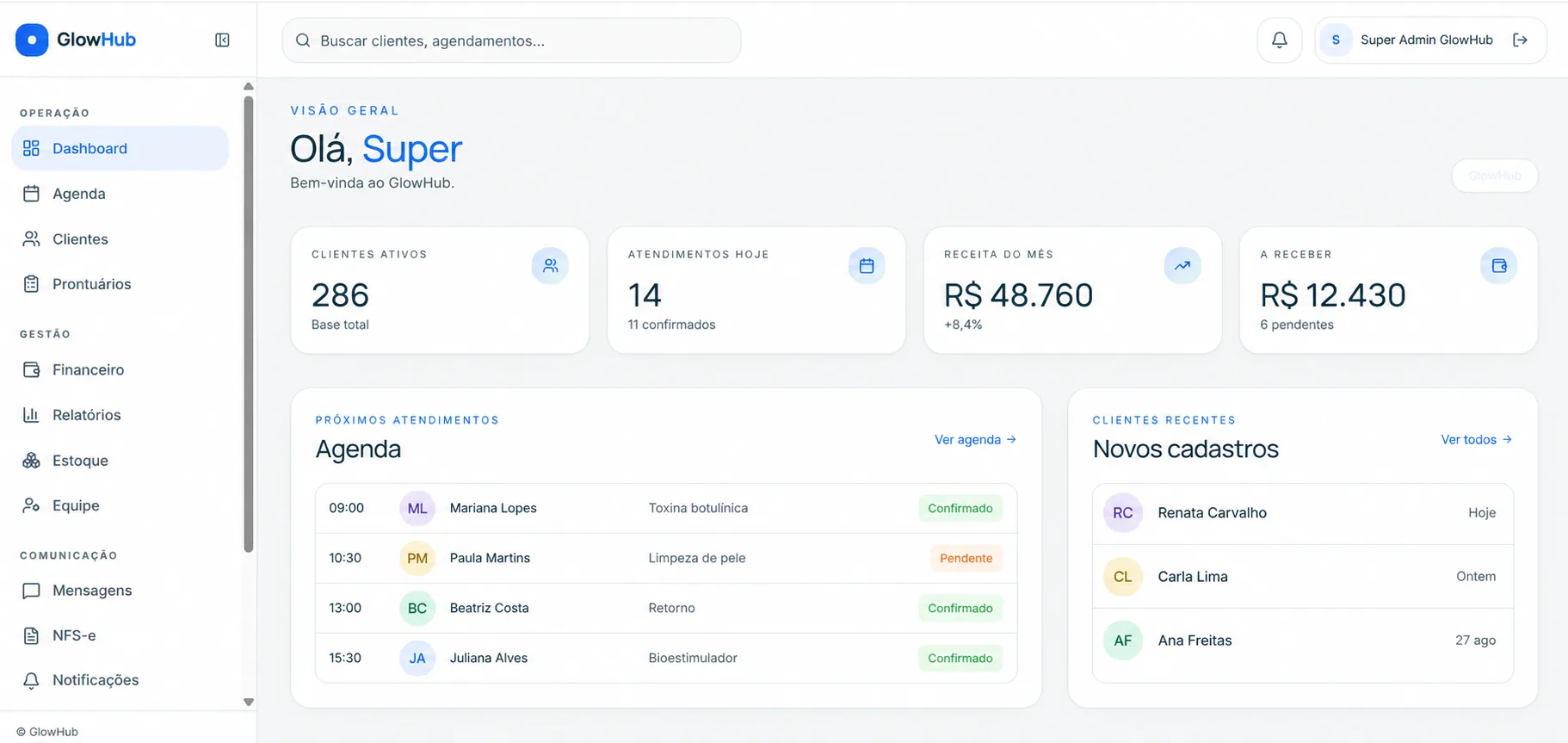
Task: Click the Atendimentos Hoje calendar icon
Action: click(867, 265)
